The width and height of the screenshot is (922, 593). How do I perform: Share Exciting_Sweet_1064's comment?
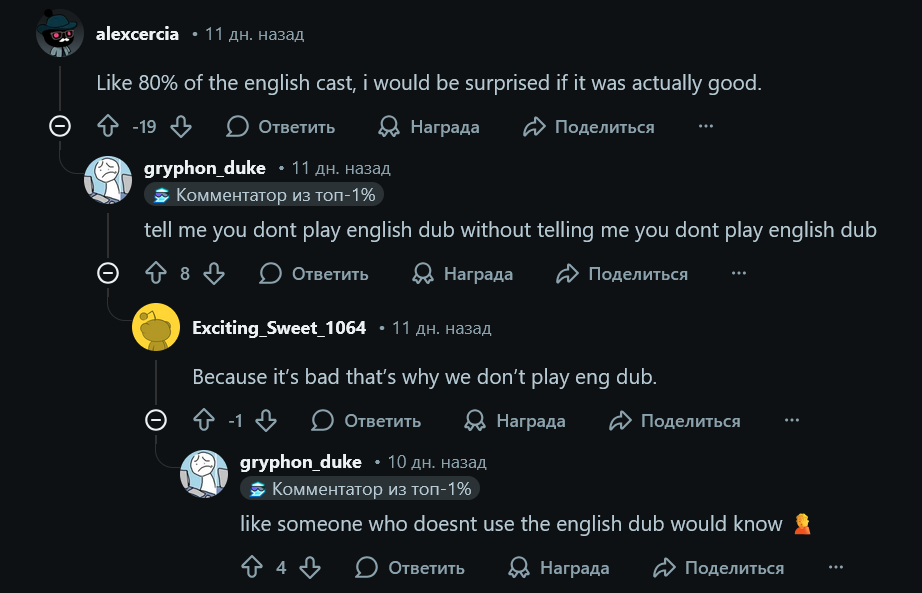675,421
